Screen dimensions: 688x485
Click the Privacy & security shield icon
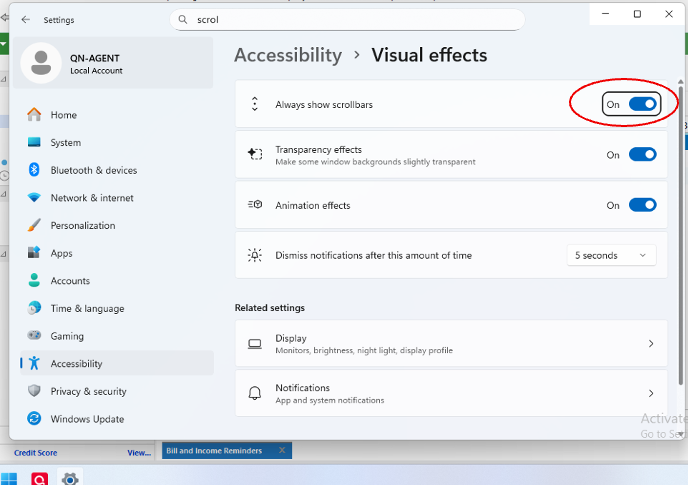(x=34, y=392)
